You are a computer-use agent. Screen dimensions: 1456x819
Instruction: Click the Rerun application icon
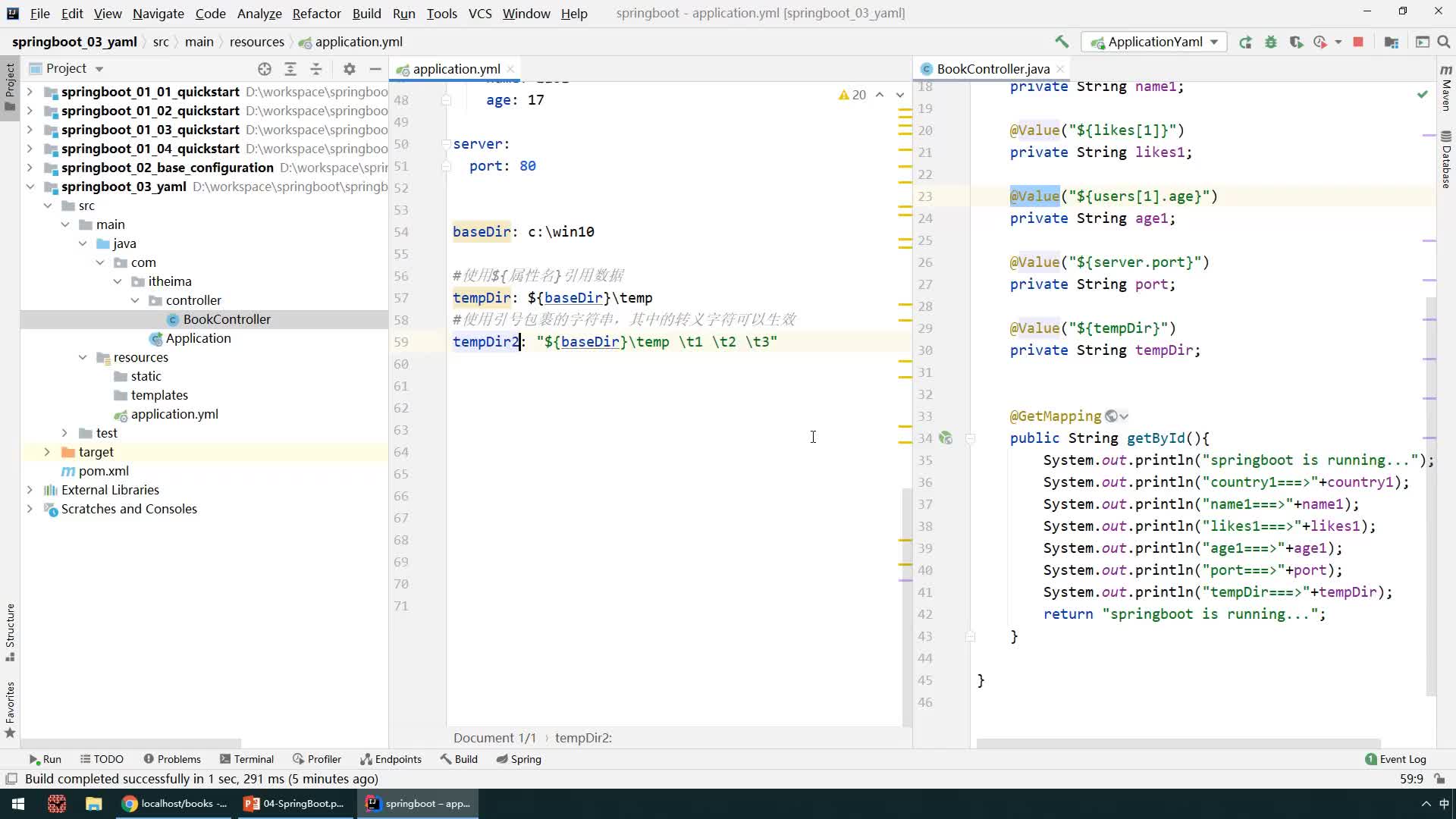(1246, 41)
